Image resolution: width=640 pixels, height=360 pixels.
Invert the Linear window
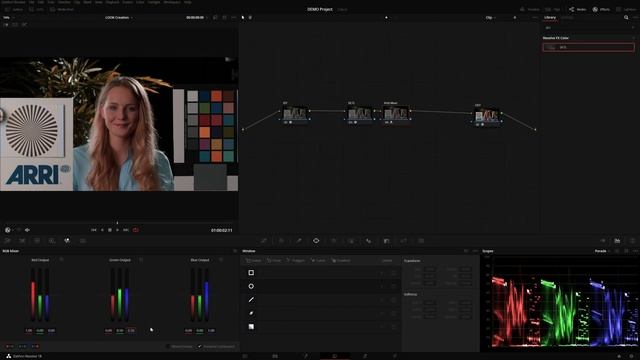(x=382, y=273)
